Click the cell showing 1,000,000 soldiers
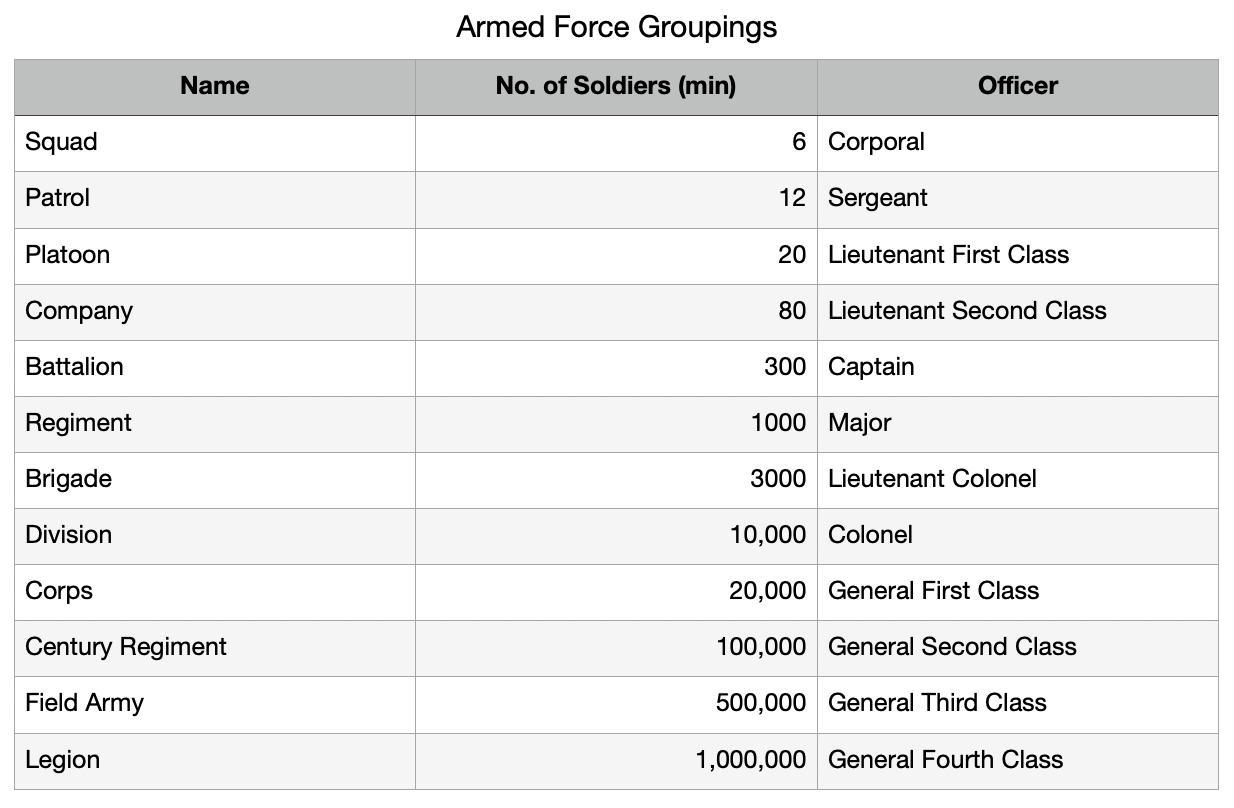1234x808 pixels. tap(616, 760)
